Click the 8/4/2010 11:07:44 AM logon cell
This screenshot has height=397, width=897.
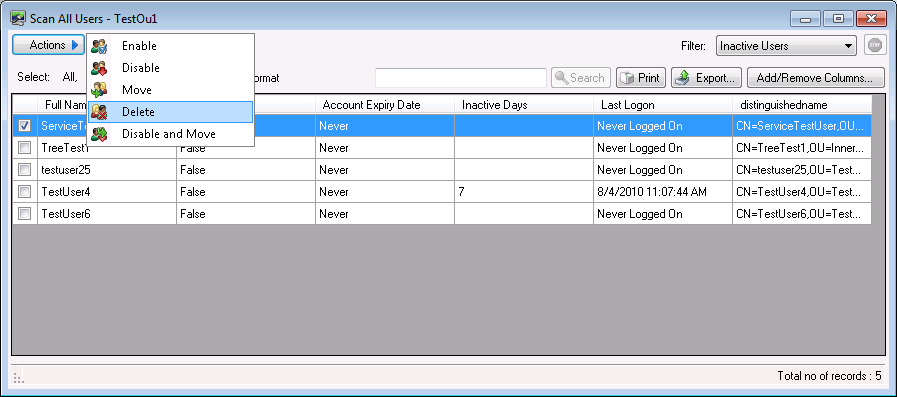(663, 192)
